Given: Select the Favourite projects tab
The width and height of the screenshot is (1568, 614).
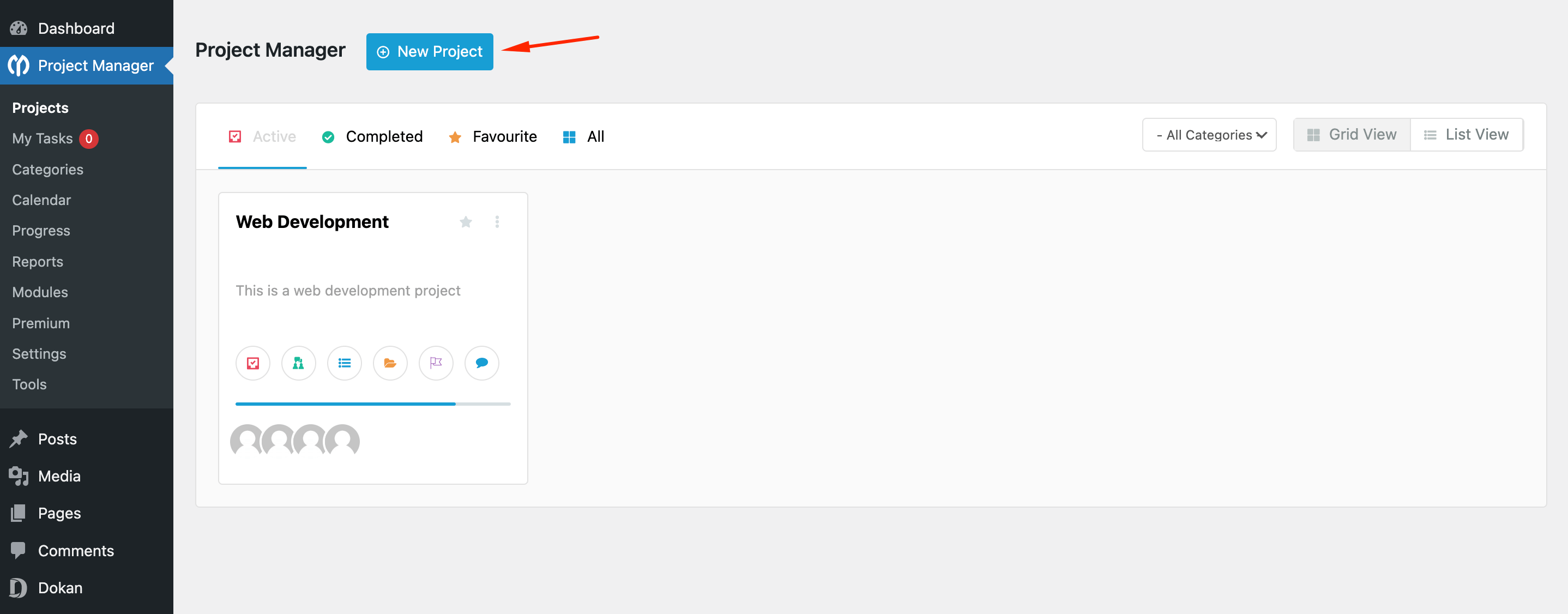Looking at the screenshot, I should [492, 137].
